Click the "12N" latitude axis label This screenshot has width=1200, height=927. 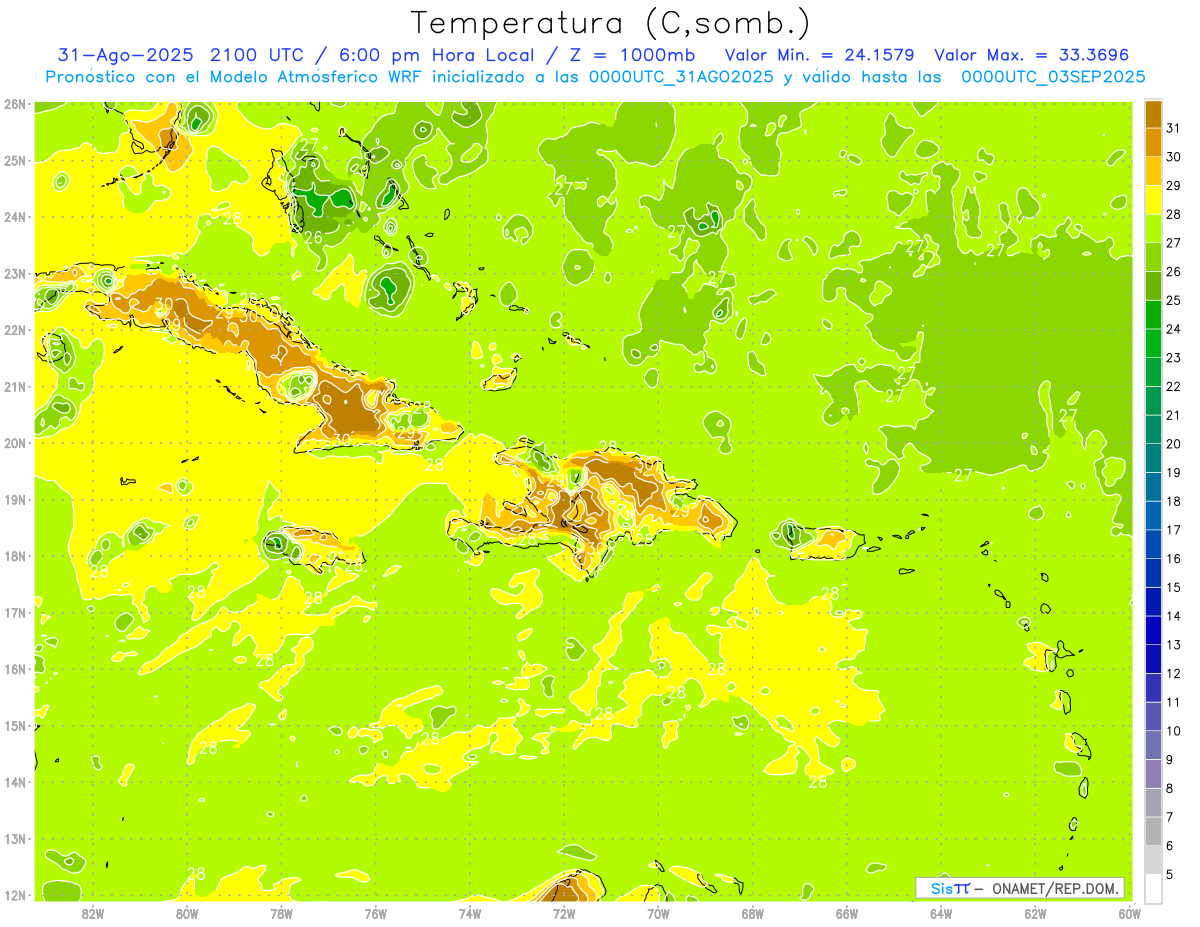click(14, 895)
